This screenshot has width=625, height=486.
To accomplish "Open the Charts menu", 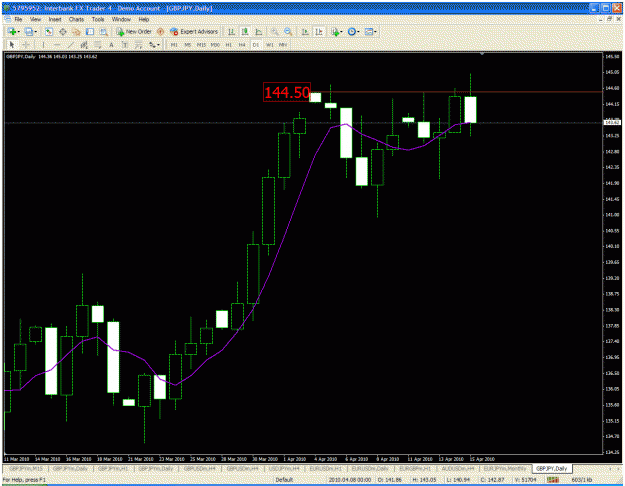I will [76, 19].
